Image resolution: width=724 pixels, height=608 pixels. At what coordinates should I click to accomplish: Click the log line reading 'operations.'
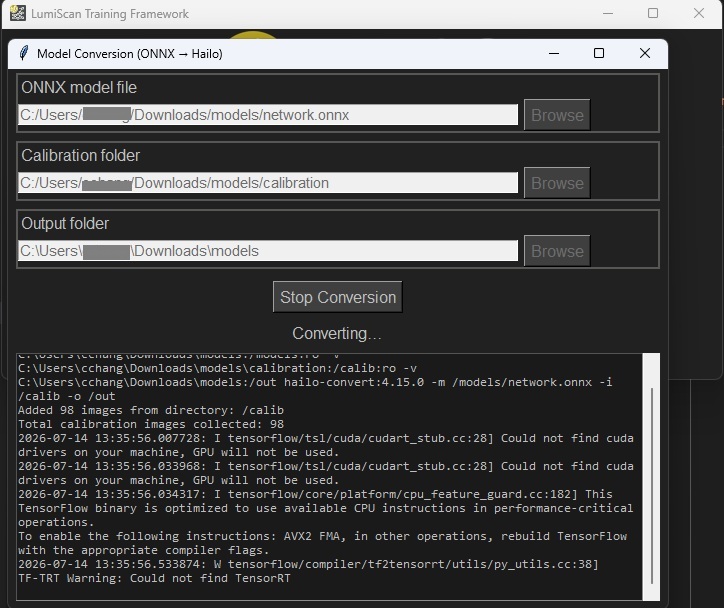tap(56, 522)
